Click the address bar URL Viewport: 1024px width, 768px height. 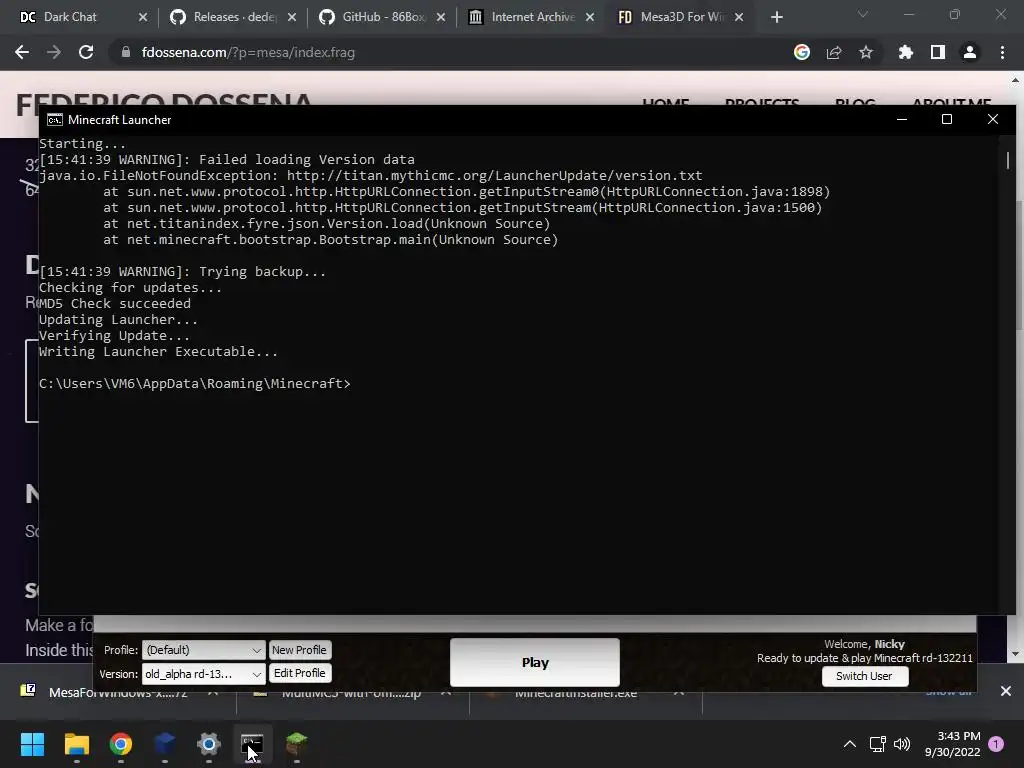(248, 52)
